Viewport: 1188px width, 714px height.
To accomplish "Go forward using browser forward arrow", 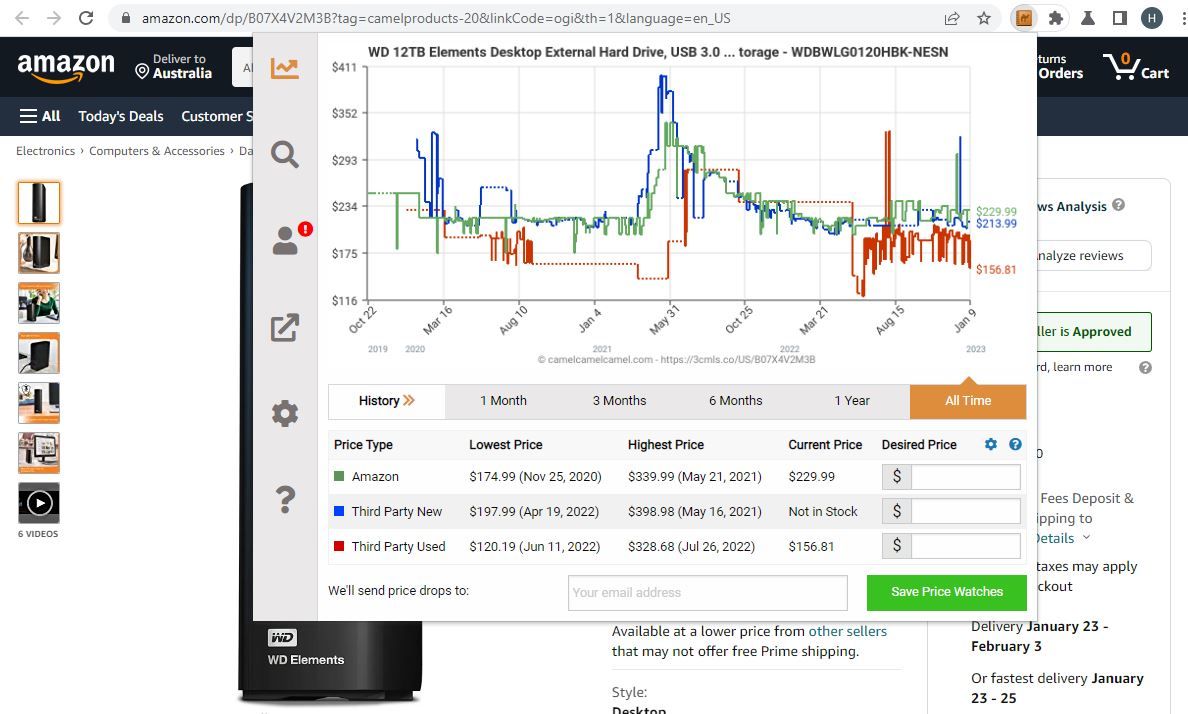I will coord(54,17).
